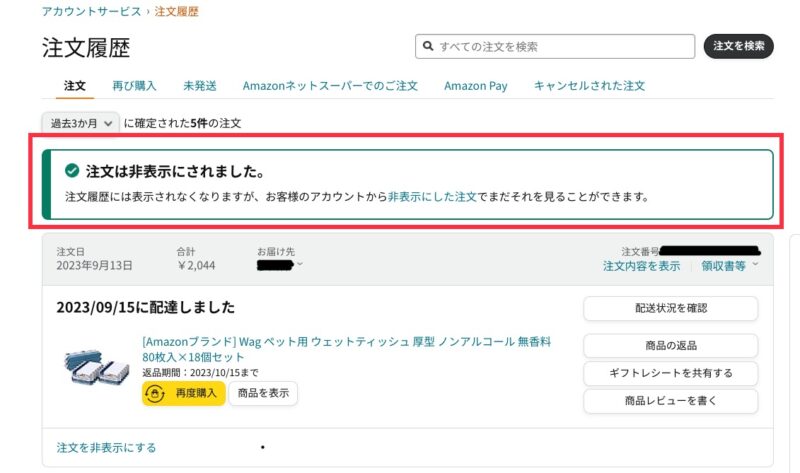Click the アカウントサービス breadcrumb link
The height and width of the screenshot is (473, 800).
[91, 11]
